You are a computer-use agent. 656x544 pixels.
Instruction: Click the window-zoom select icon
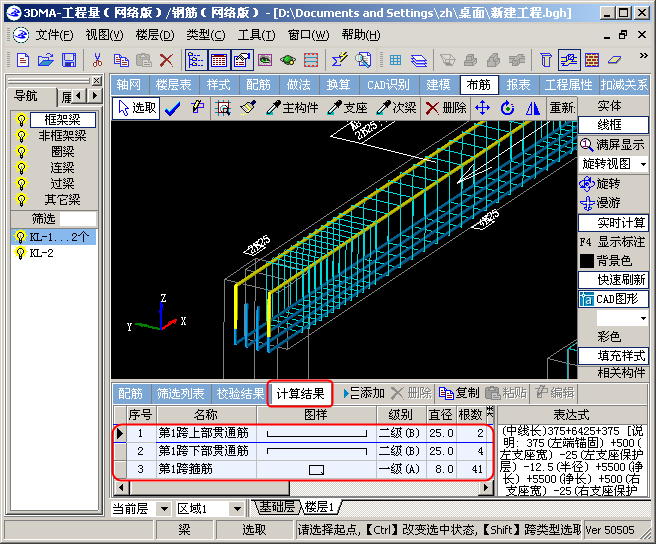pos(223,108)
